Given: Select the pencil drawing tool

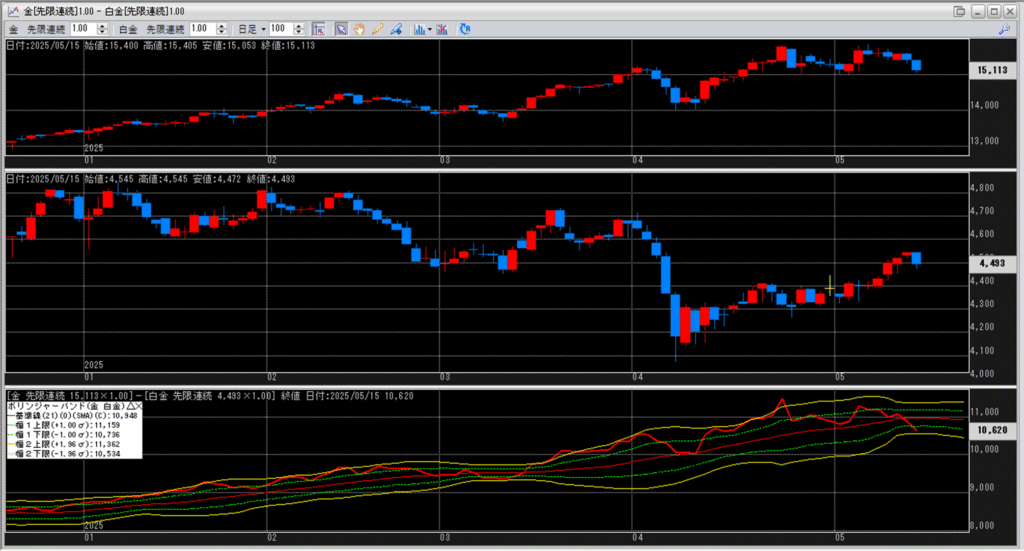Looking at the screenshot, I should pos(378,29).
